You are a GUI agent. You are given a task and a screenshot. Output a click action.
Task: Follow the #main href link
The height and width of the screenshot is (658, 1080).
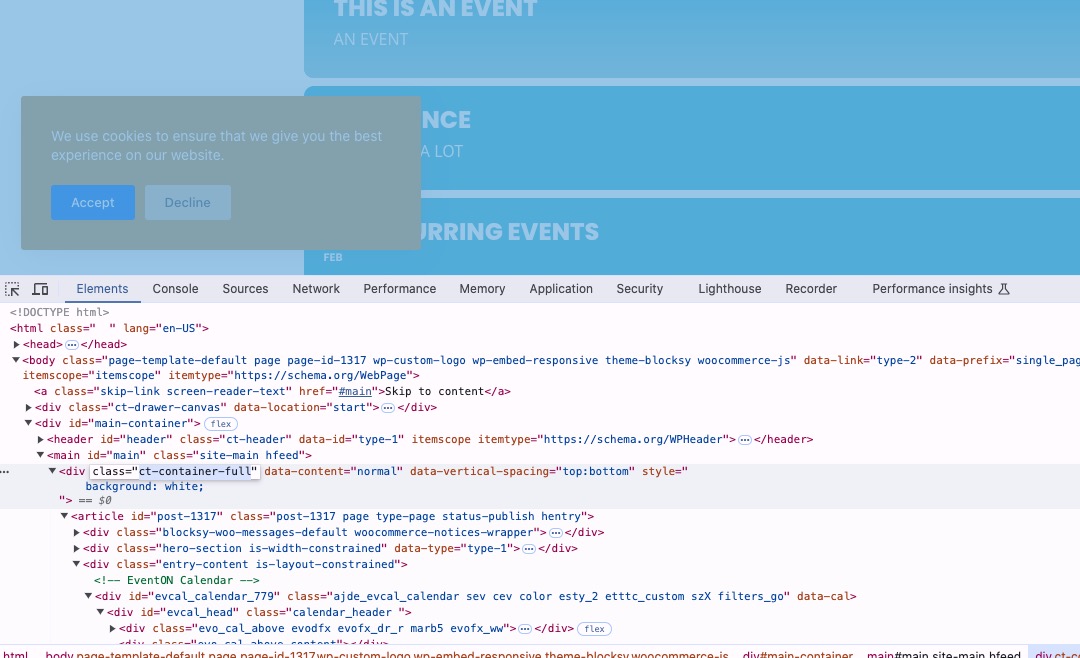(355, 391)
